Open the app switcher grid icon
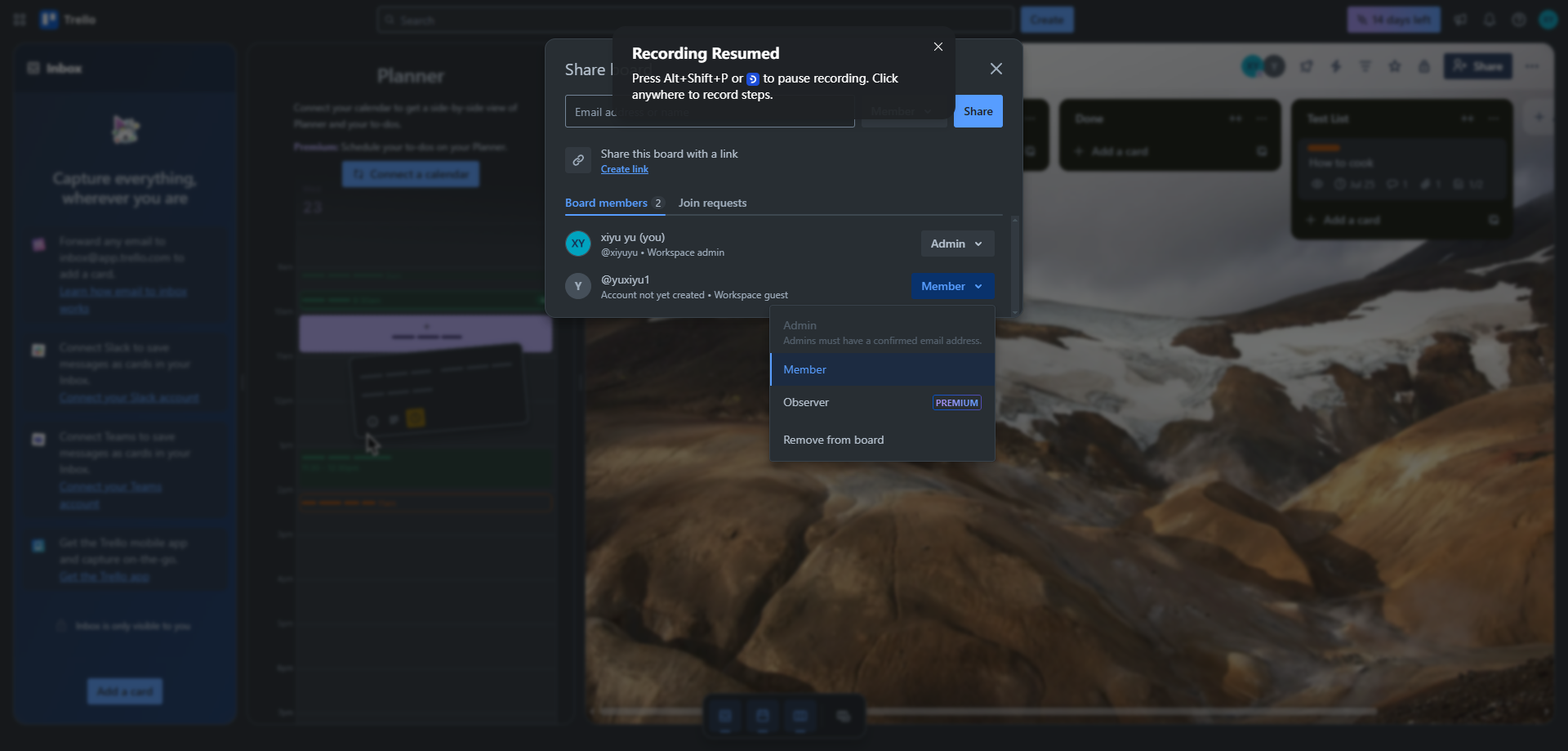The height and width of the screenshot is (751, 1568). (20, 20)
